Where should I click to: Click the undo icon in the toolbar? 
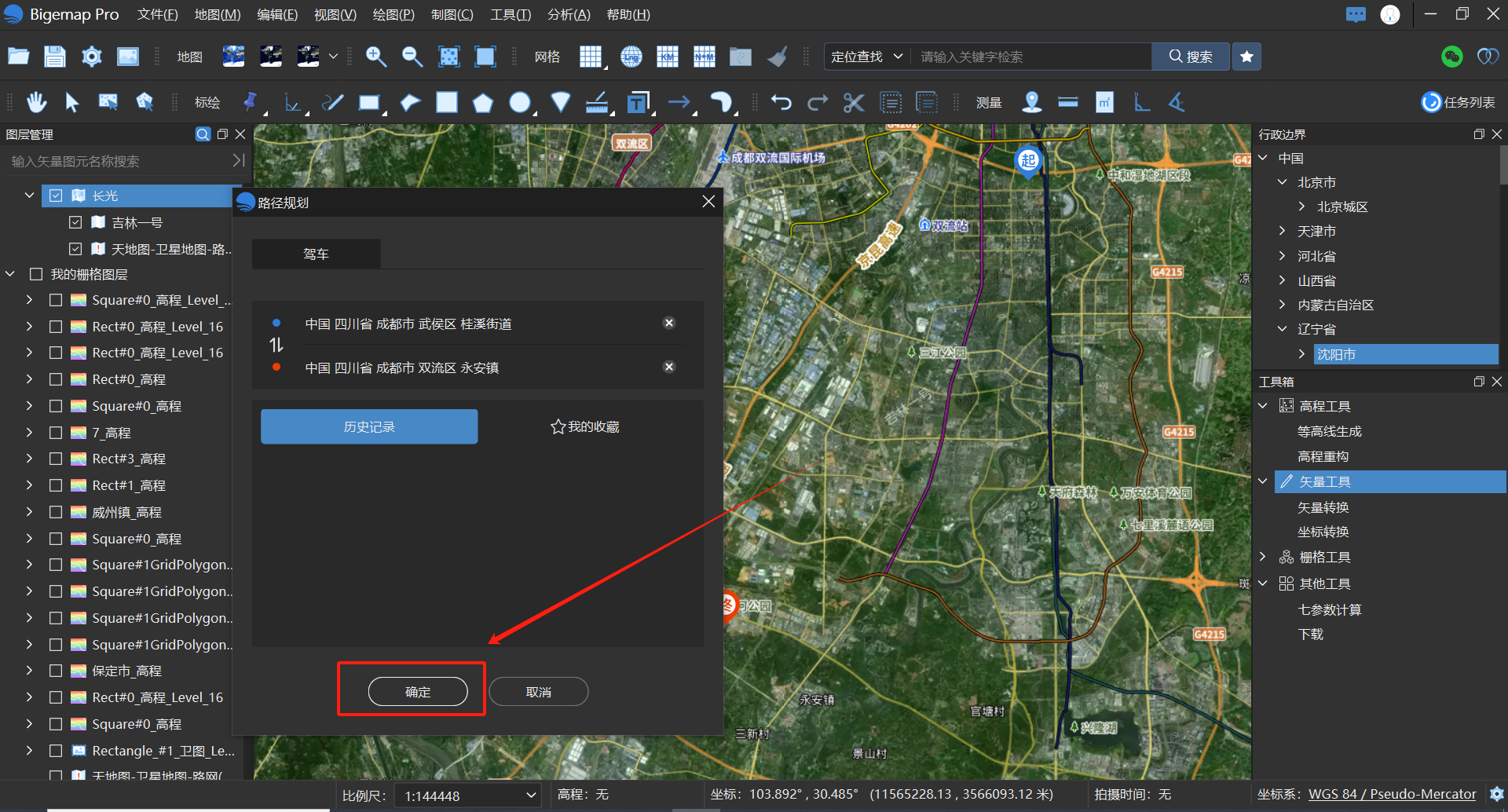pyautogui.click(x=780, y=102)
